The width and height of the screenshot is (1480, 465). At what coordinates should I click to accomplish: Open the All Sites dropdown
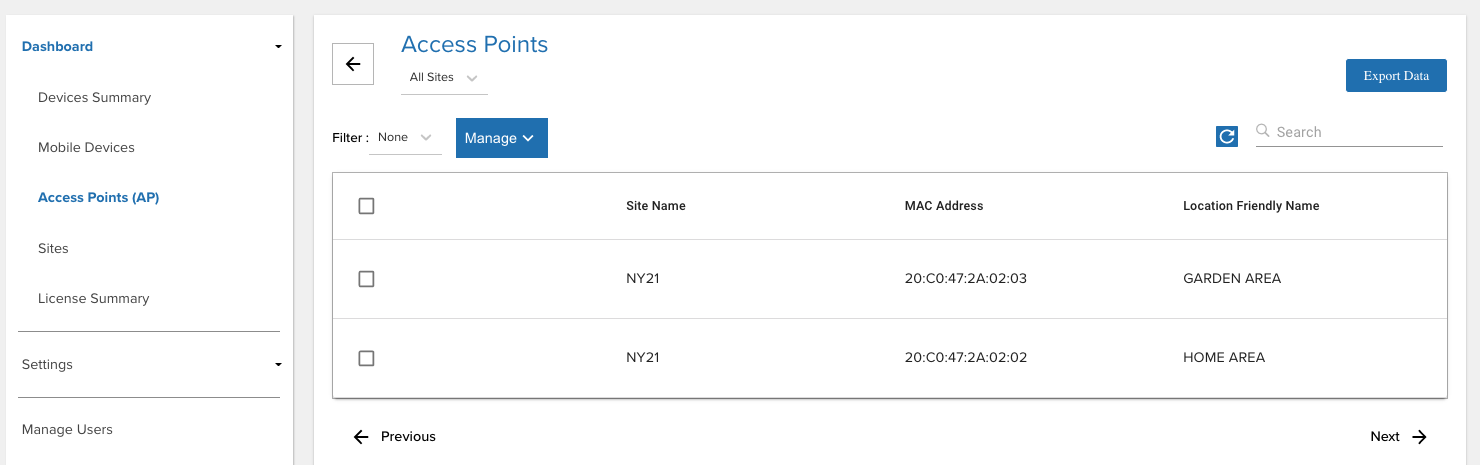coord(444,77)
